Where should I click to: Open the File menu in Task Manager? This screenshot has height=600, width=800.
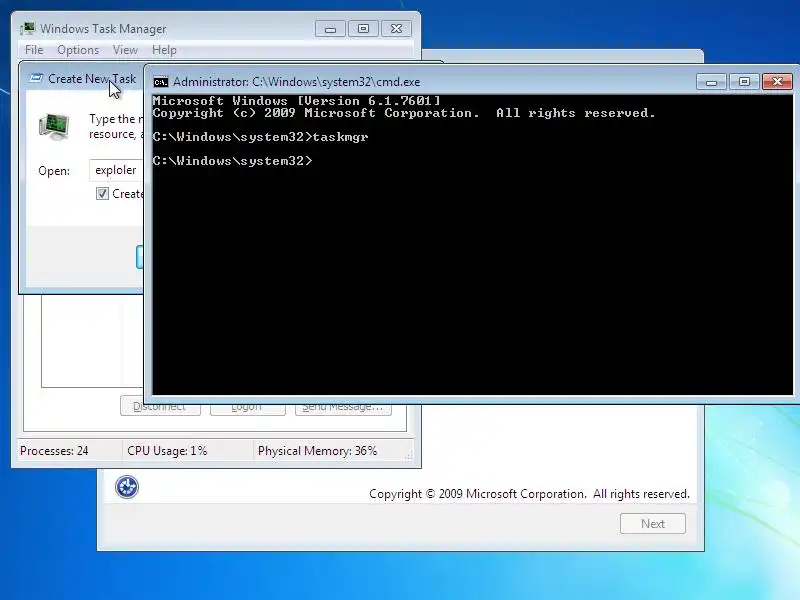(x=34, y=50)
